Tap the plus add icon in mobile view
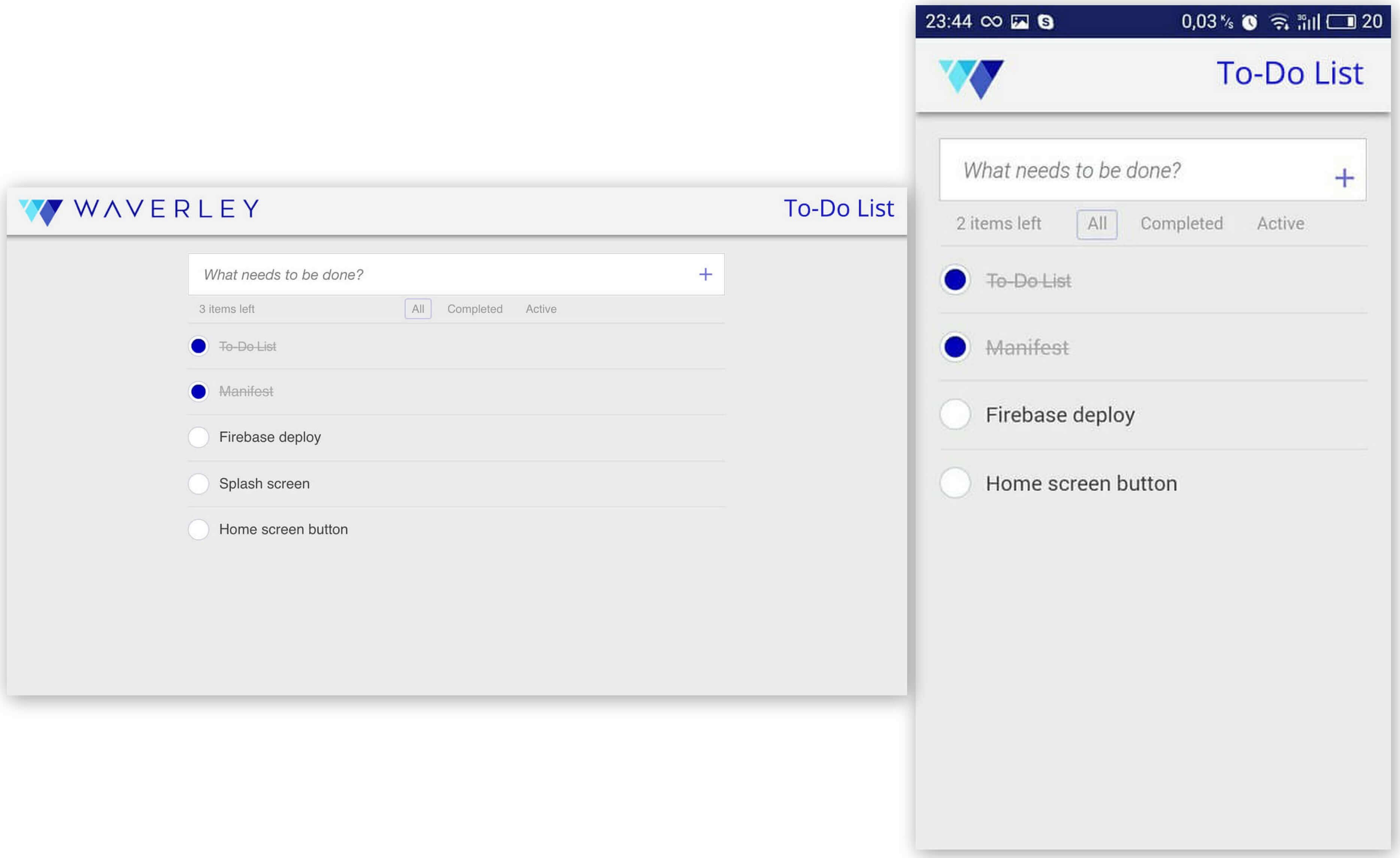This screenshot has width=1400, height=858. [x=1344, y=178]
